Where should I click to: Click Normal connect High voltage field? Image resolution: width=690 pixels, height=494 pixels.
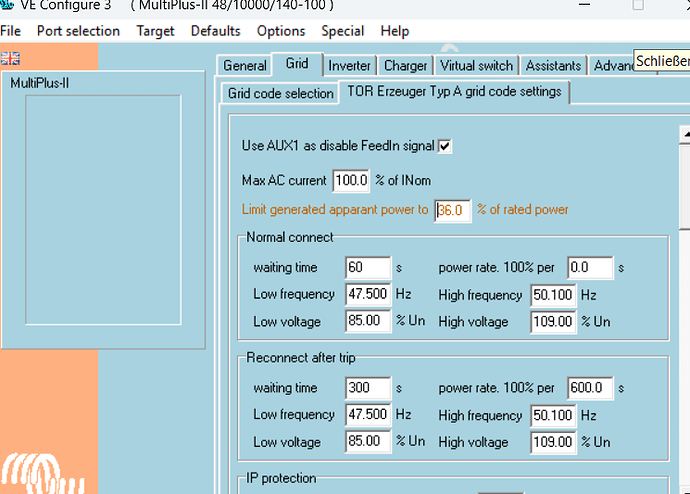(553, 322)
